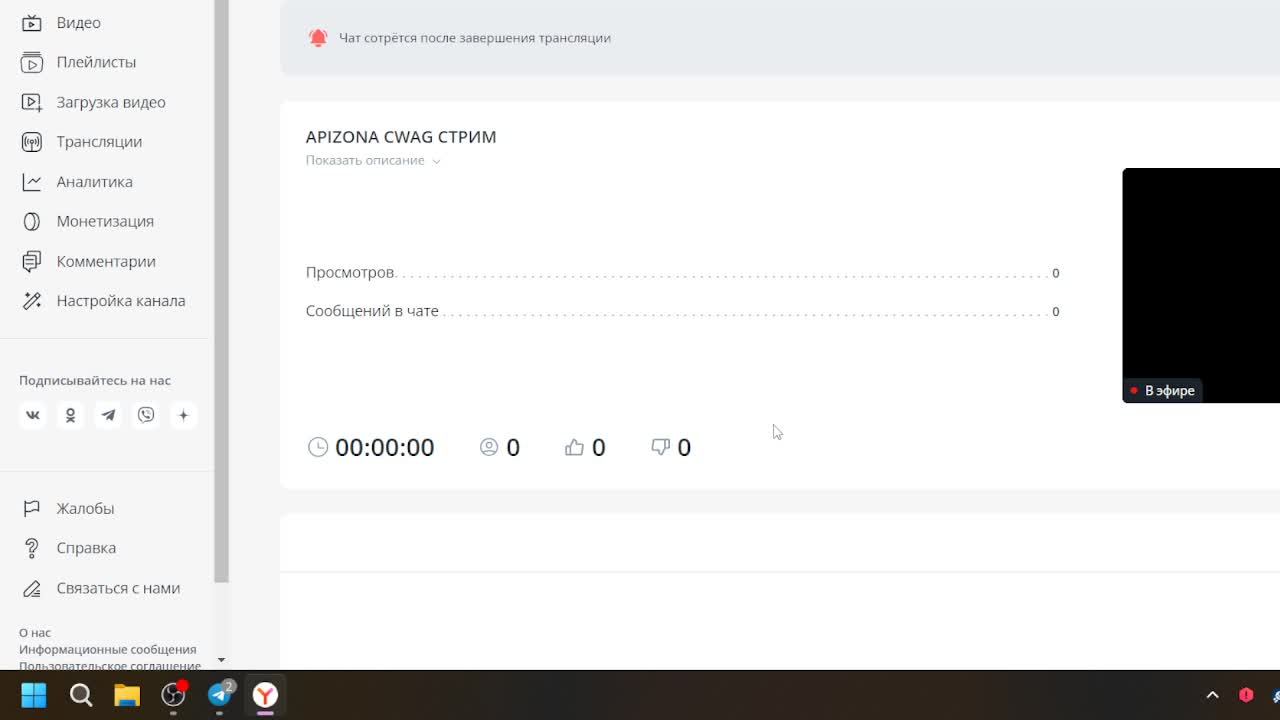Click the Монетизация coin icon
The image size is (1280, 720).
coord(32,221)
